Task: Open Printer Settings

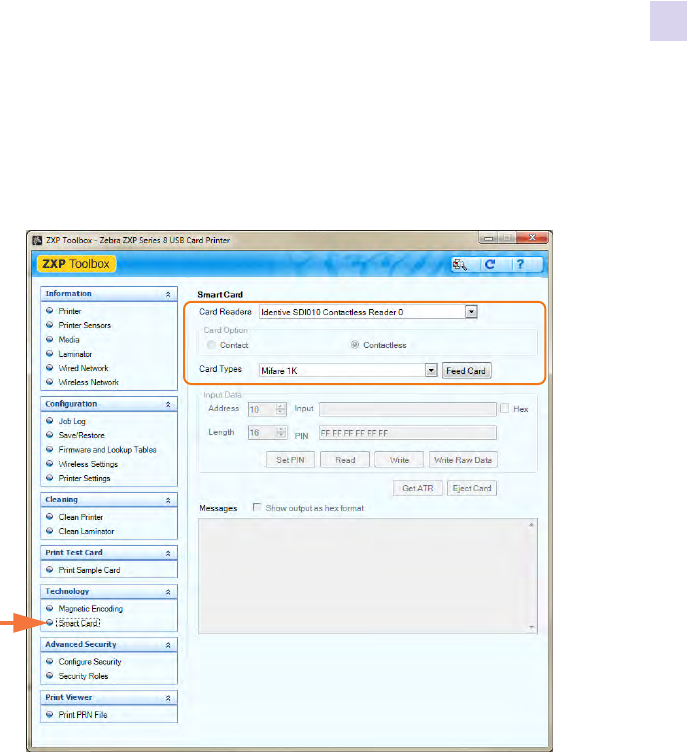Action: [x=84, y=478]
